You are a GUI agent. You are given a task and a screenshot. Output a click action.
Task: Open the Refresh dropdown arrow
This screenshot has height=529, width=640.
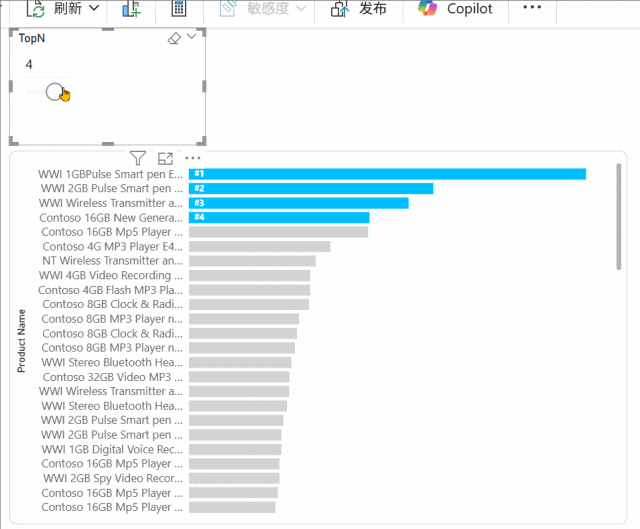click(x=94, y=8)
